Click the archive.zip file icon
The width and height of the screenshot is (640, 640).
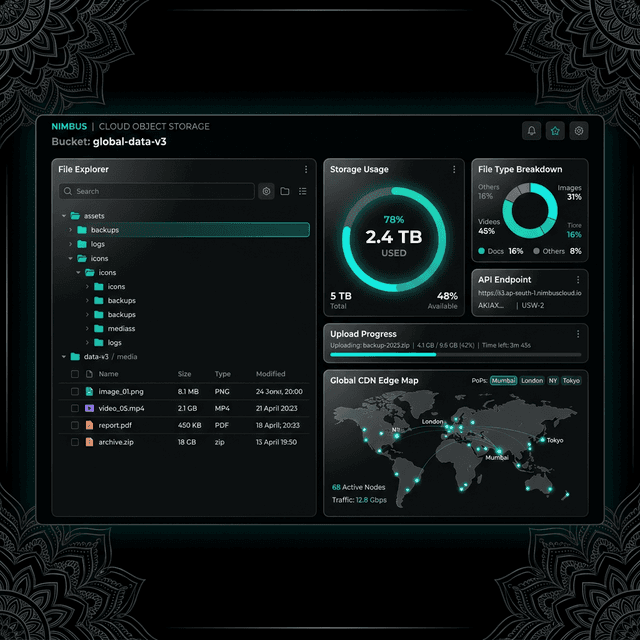pyautogui.click(x=89, y=442)
